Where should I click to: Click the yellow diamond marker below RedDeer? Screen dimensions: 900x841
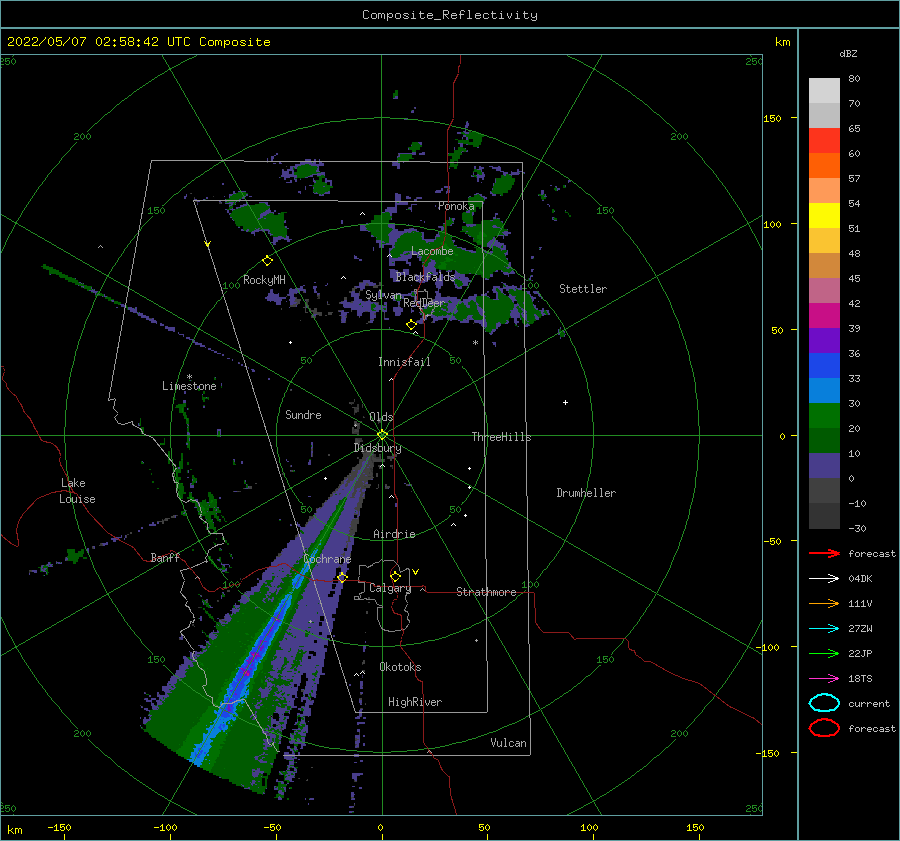411,325
